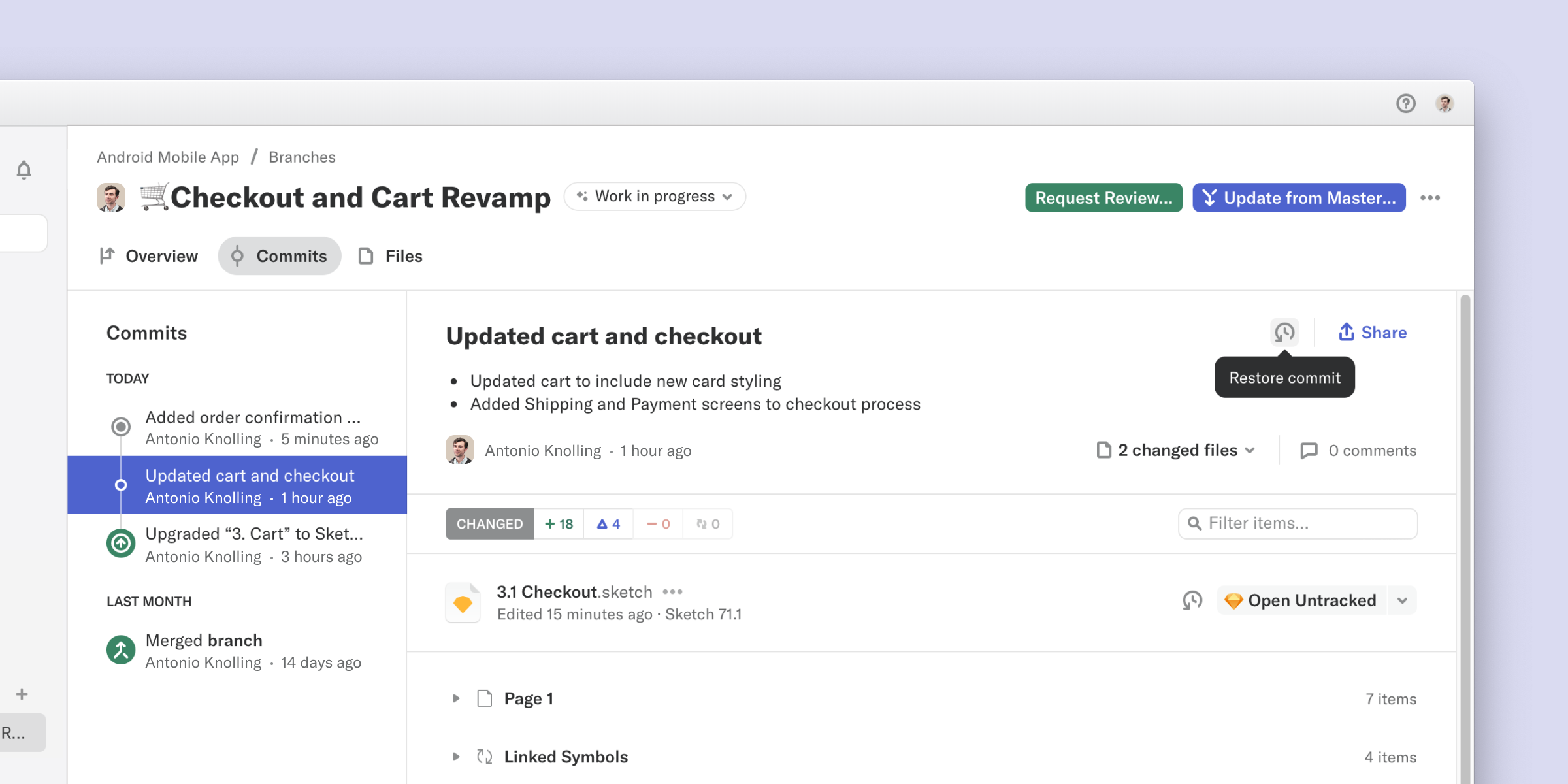This screenshot has width=1568, height=784.
Task: Select the Upgraded 3. Cart commit
Action: click(x=237, y=544)
